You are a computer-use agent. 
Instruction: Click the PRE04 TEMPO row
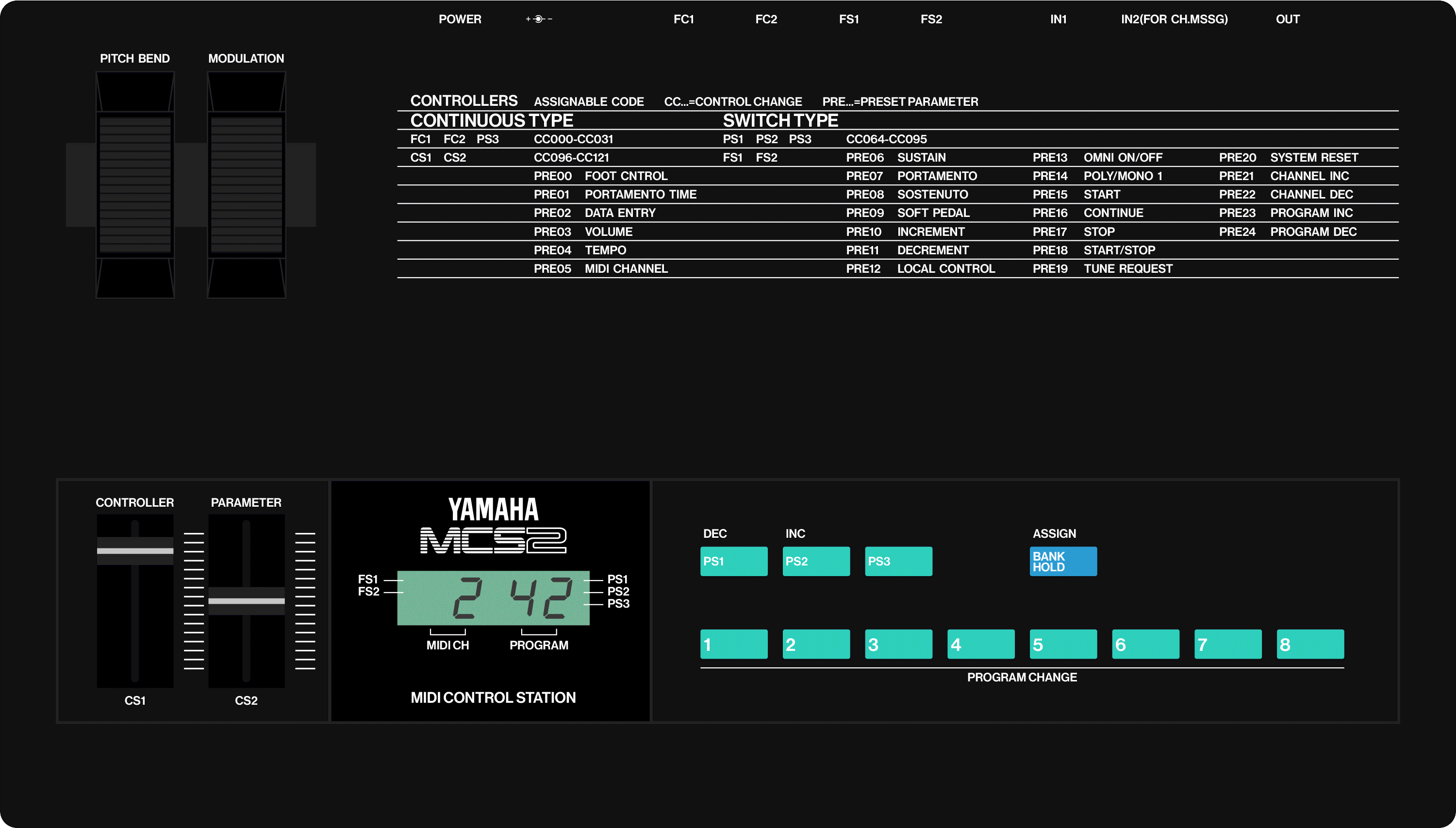[x=579, y=250]
